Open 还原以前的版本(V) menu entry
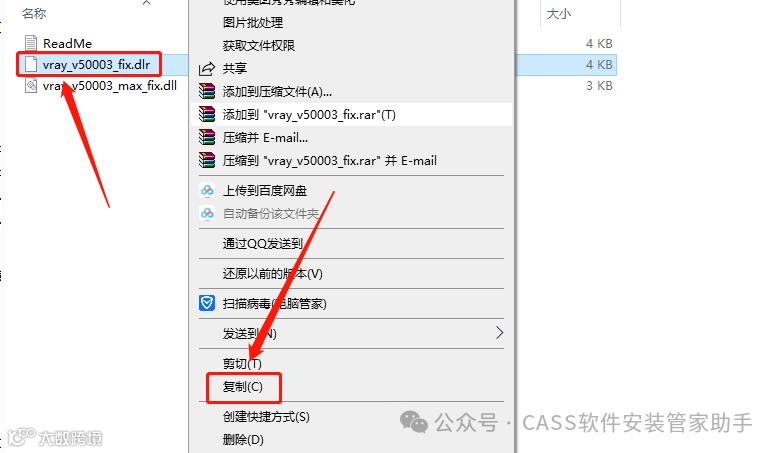 pyautogui.click(x=273, y=274)
